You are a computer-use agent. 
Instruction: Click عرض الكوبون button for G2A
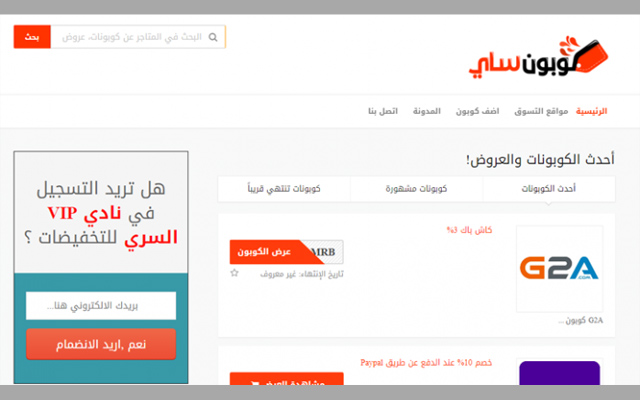[x=258, y=251]
